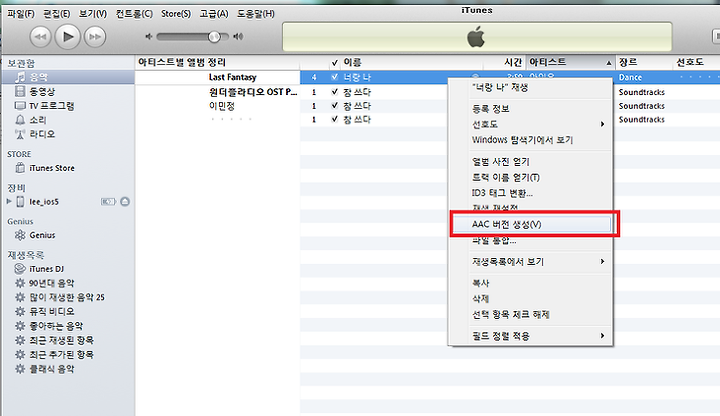The height and width of the screenshot is (416, 720).
Task: Open 많이 재생한 음악 25 playlist gear
Action: pos(20,297)
